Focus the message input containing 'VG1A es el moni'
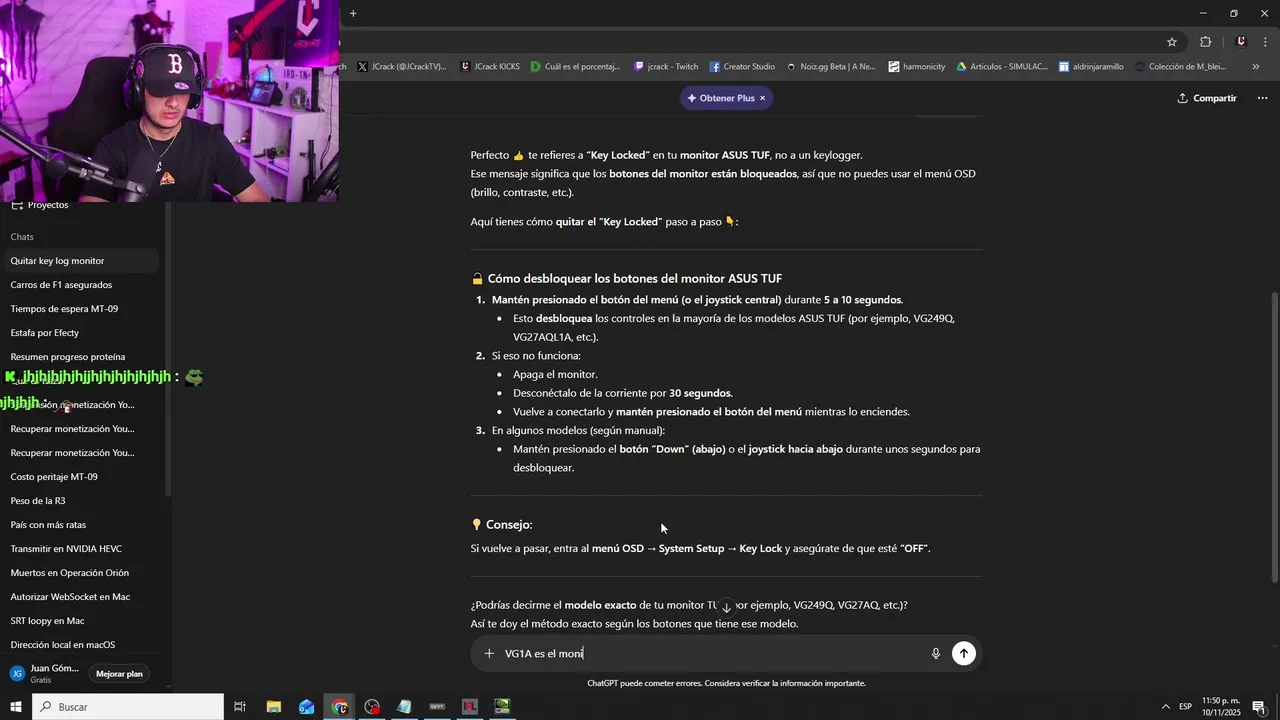This screenshot has width=1280, height=720. click(x=712, y=654)
